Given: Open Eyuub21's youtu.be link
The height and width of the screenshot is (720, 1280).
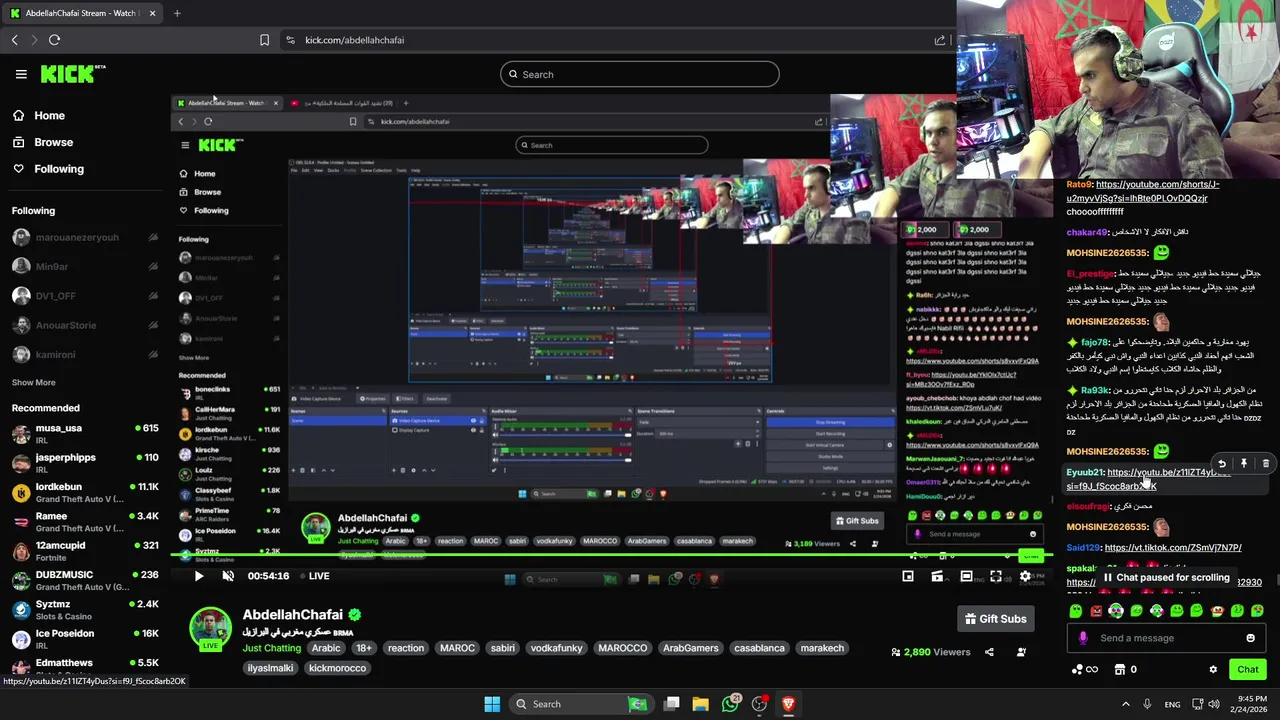Looking at the screenshot, I should [x=1149, y=479].
